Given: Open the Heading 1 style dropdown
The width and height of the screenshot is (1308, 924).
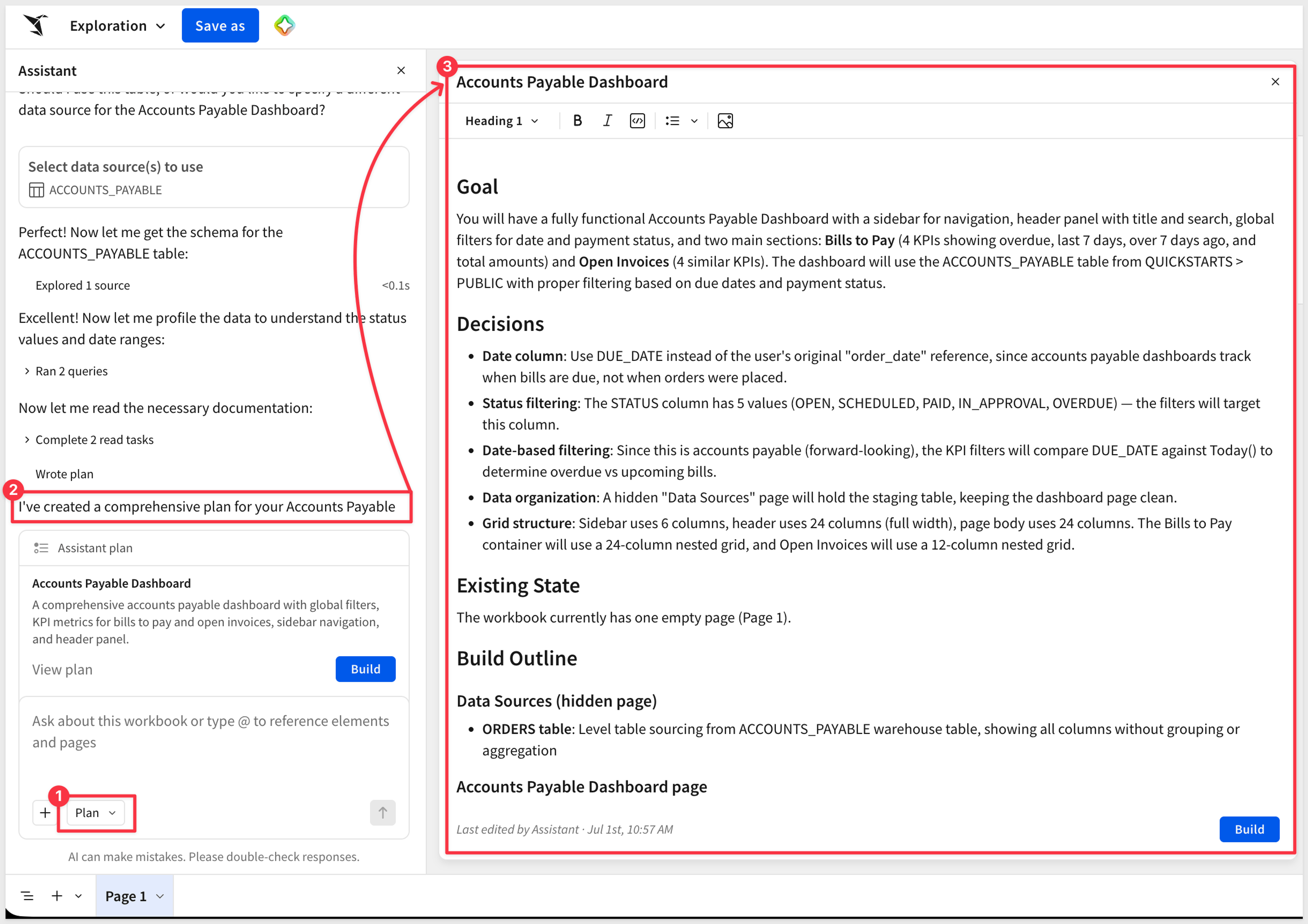Looking at the screenshot, I should pyautogui.click(x=501, y=121).
